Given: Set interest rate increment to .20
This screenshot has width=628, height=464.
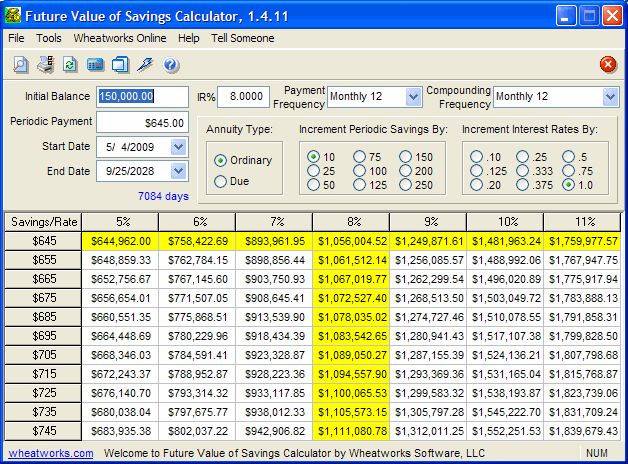Looking at the screenshot, I should pyautogui.click(x=476, y=185).
